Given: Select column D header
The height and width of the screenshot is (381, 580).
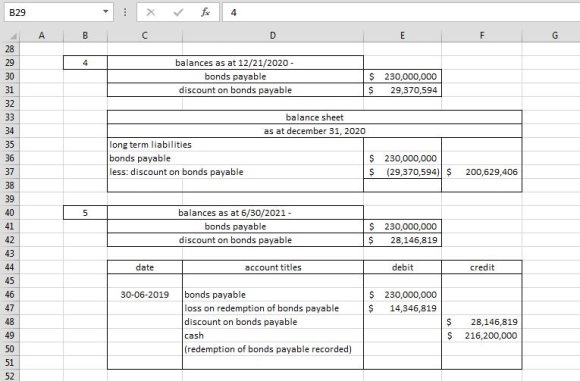Looking at the screenshot, I should point(273,36).
